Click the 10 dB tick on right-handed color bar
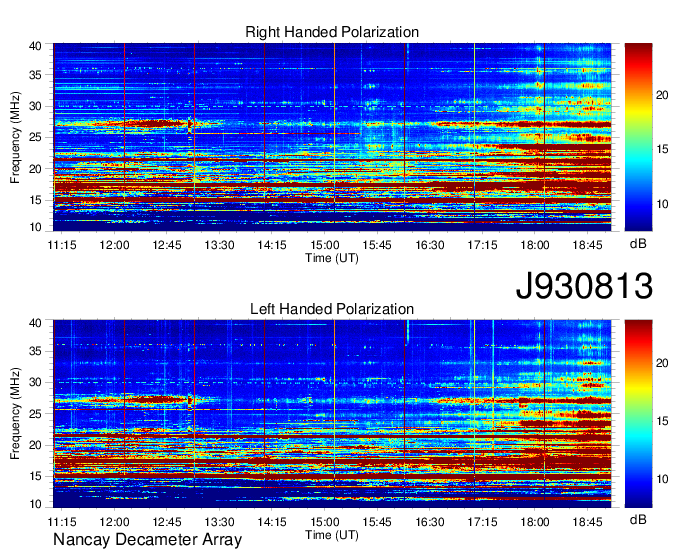The width and height of the screenshot is (680, 552). click(x=662, y=204)
